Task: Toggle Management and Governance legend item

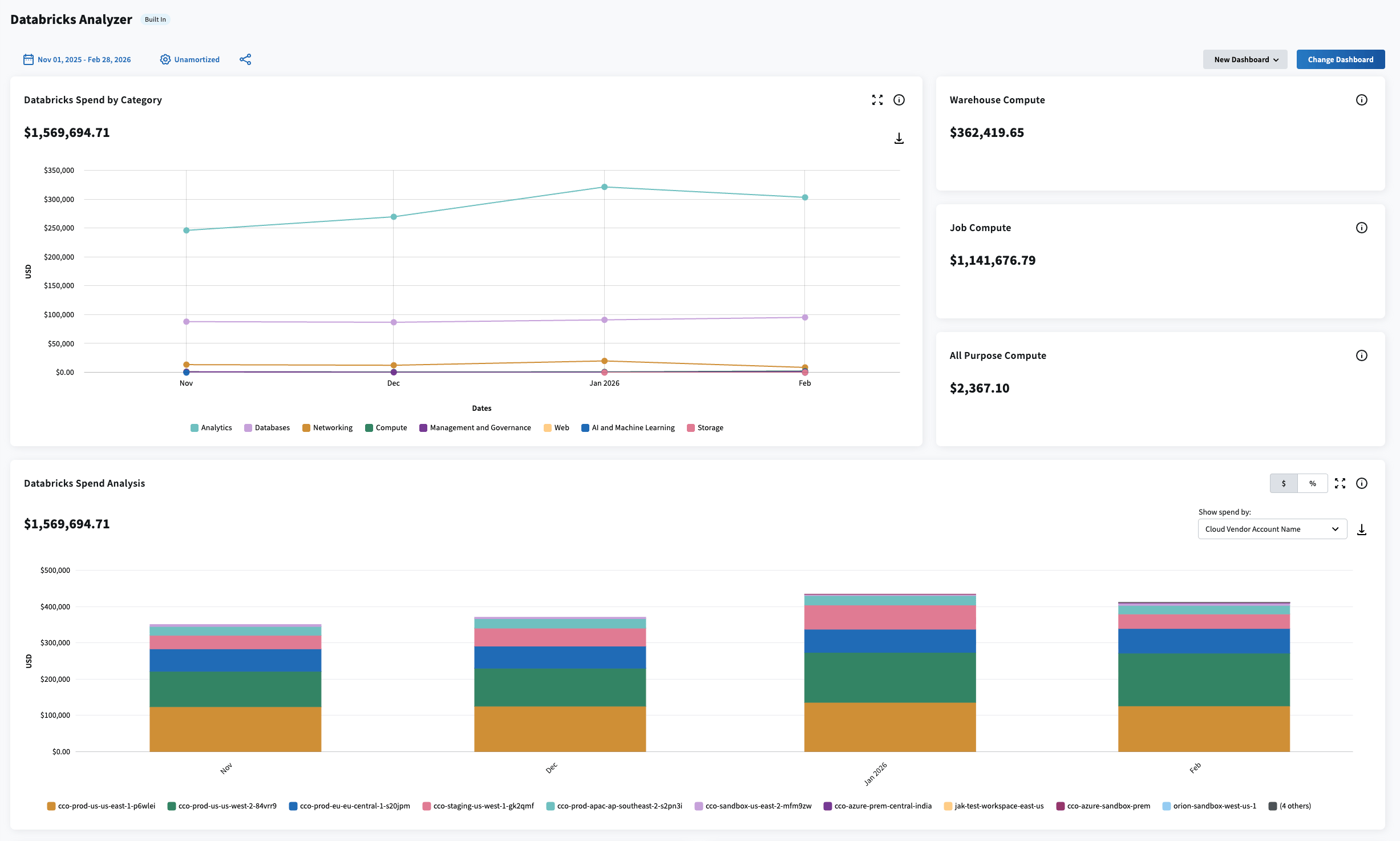Action: pyautogui.click(x=475, y=428)
